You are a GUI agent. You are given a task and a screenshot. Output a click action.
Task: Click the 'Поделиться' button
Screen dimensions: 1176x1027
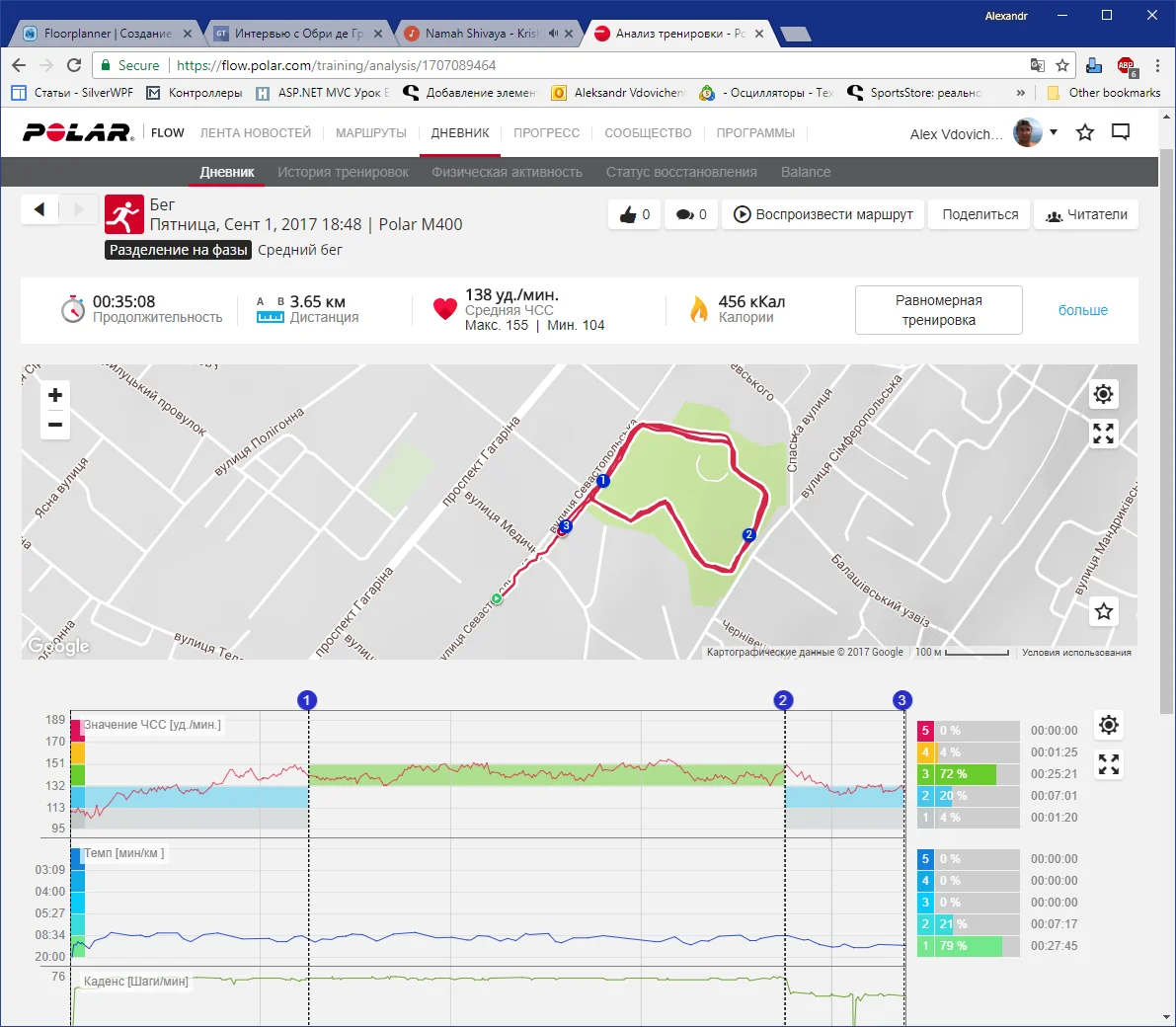(980, 214)
